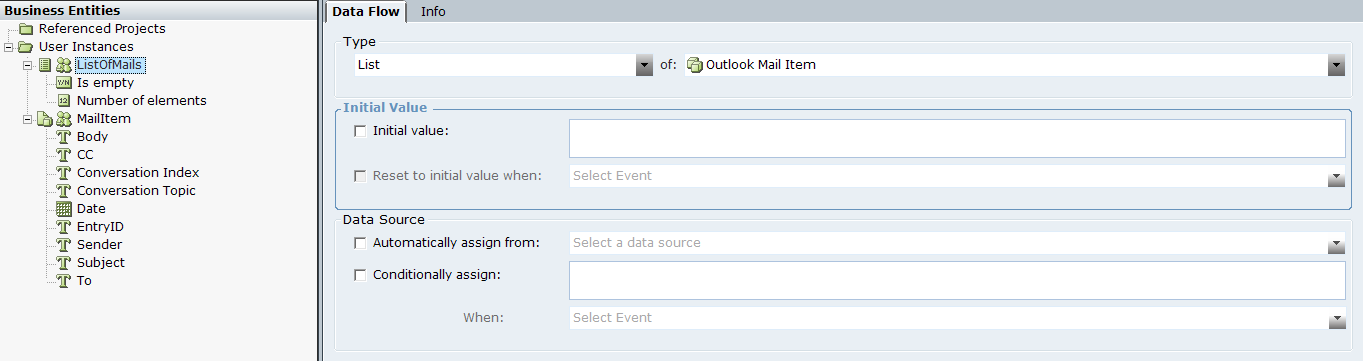
Task: Select the Conversation Topic field
Action: pyautogui.click(x=136, y=191)
